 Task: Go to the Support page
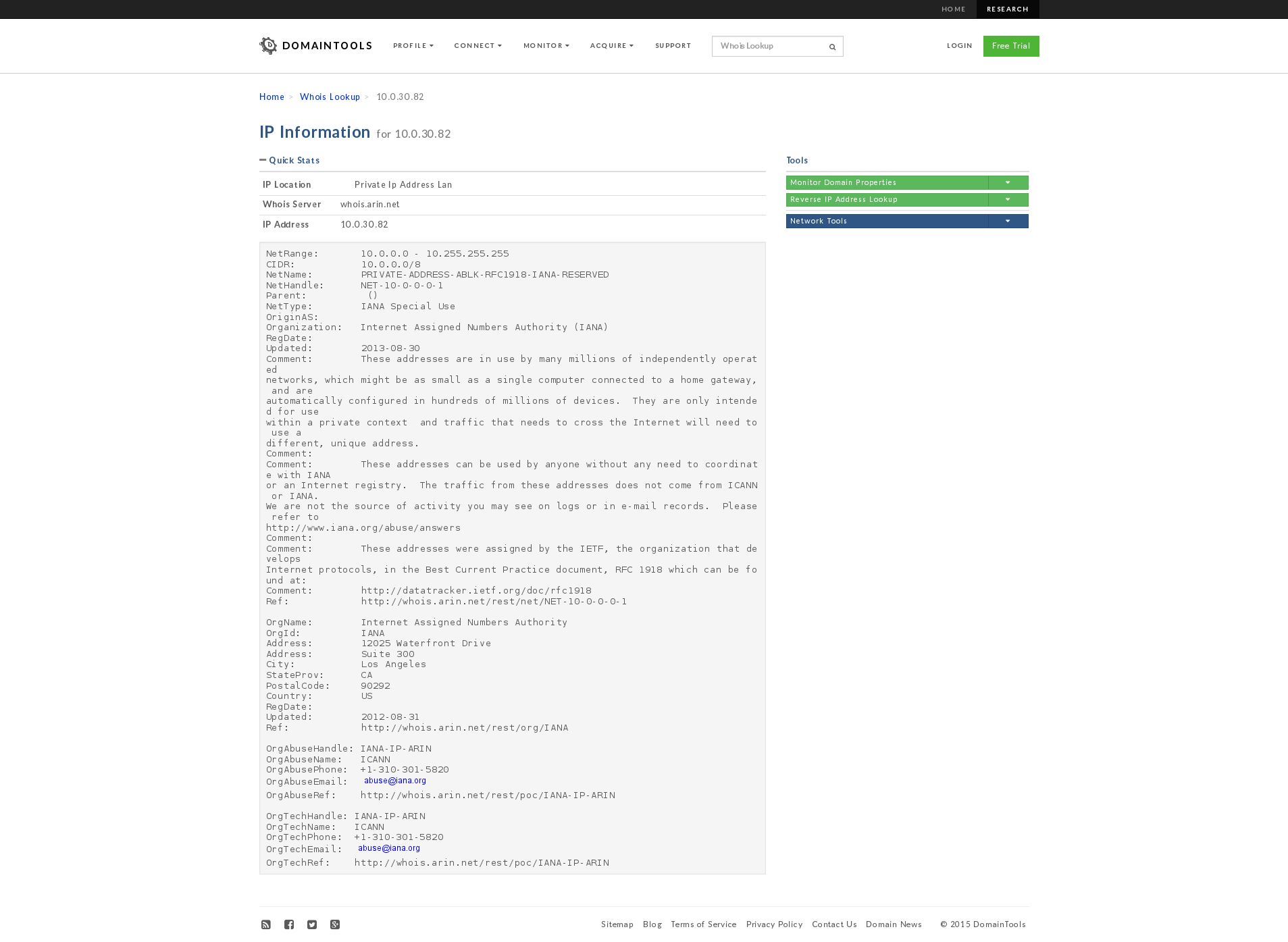673,46
